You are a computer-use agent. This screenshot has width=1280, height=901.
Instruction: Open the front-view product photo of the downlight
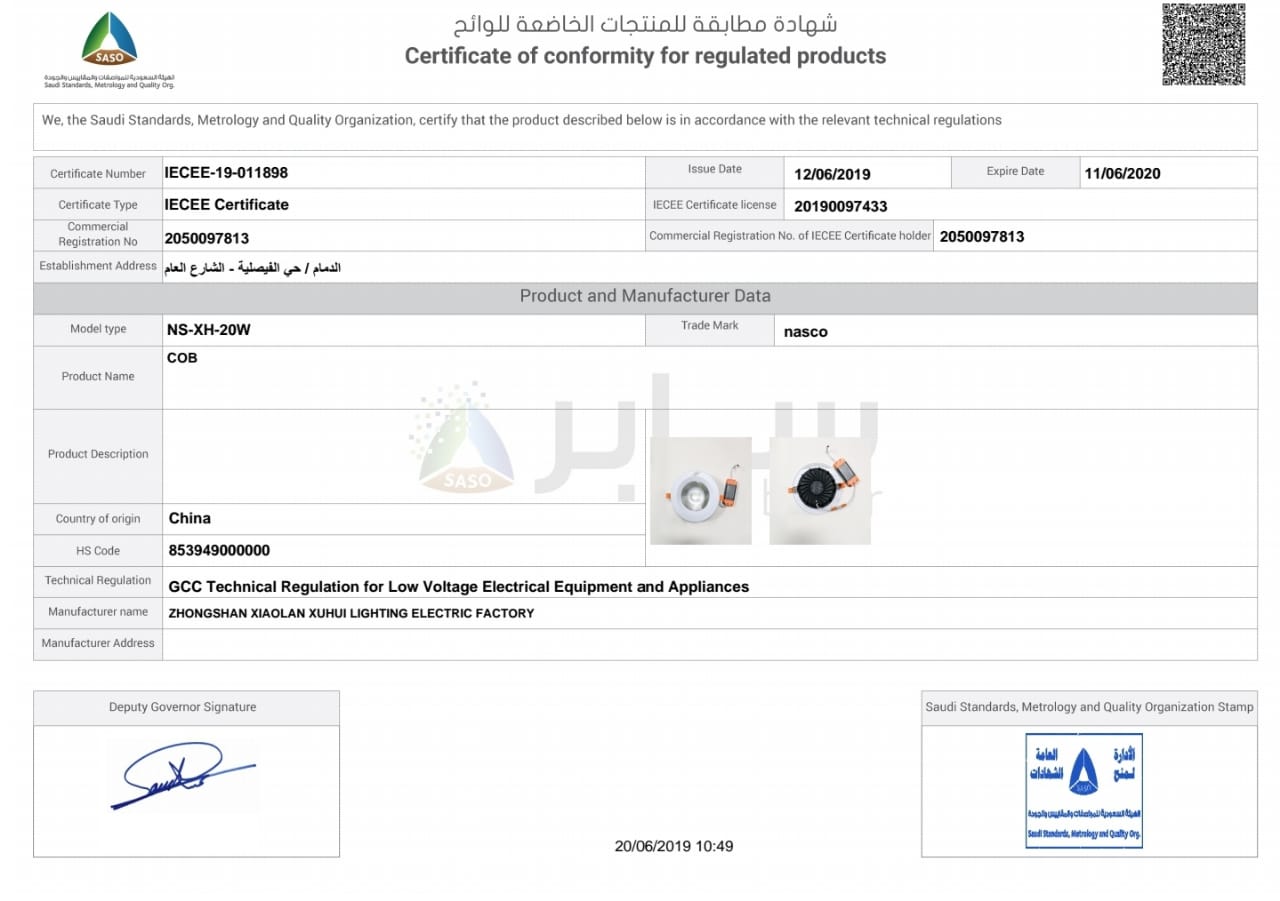(700, 491)
